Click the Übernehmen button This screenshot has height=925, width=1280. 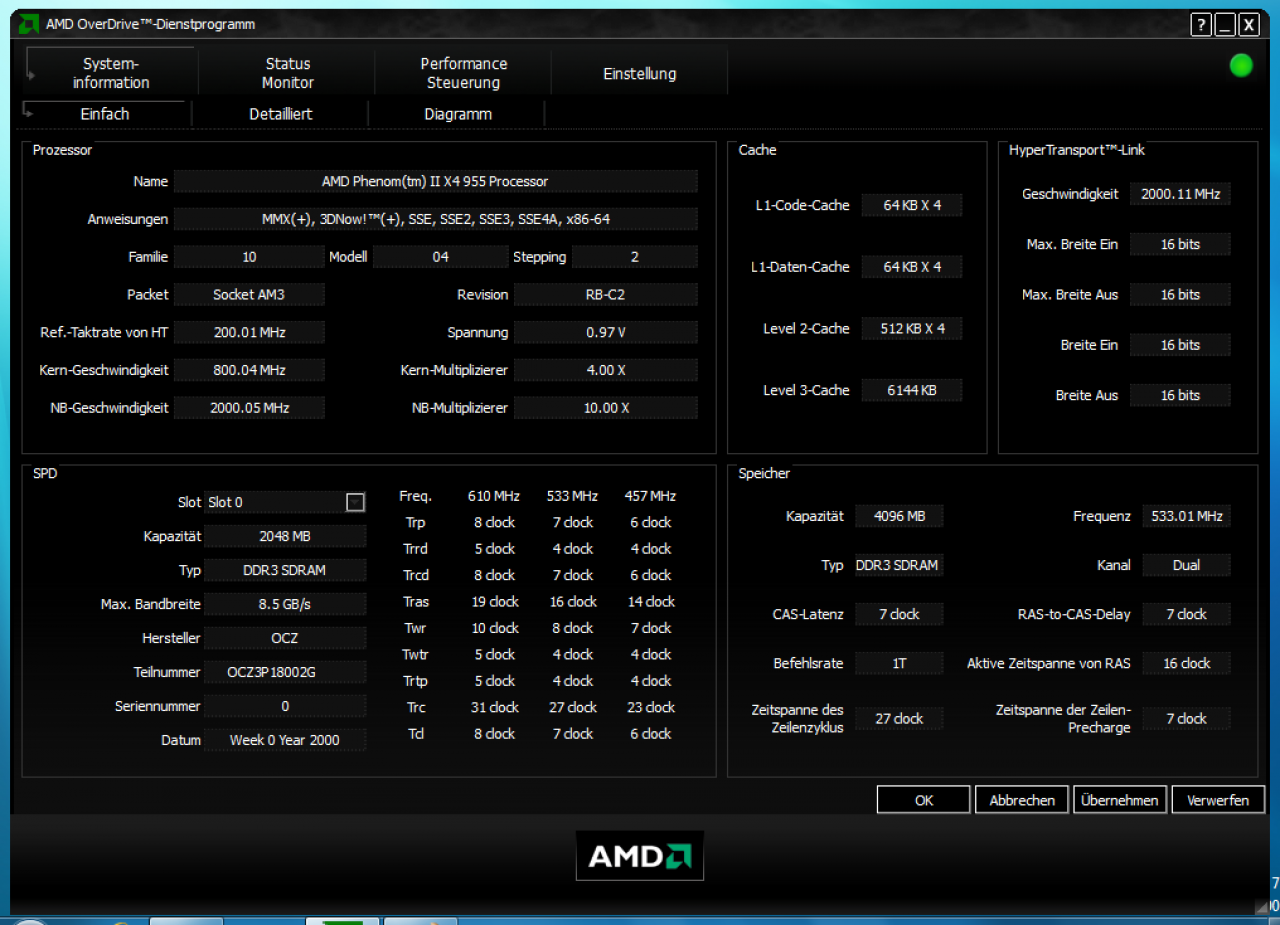pyautogui.click(x=1119, y=800)
